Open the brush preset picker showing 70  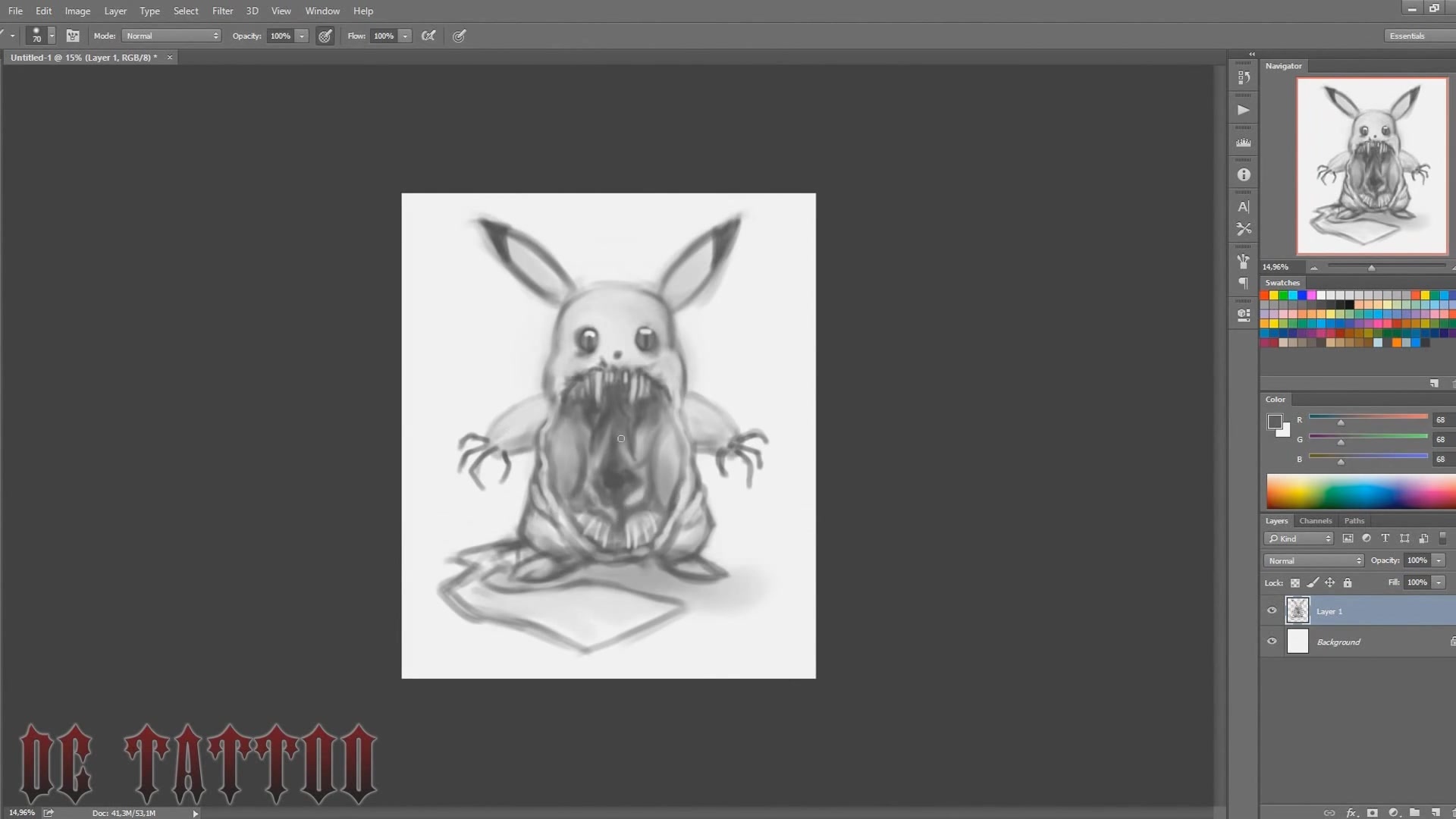point(41,36)
